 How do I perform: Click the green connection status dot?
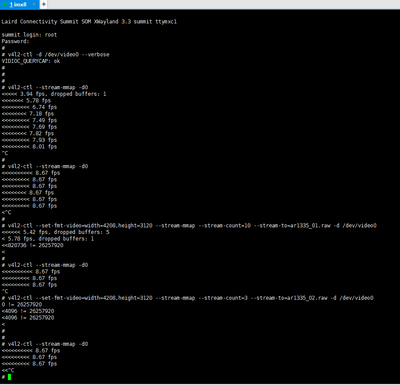5,4
